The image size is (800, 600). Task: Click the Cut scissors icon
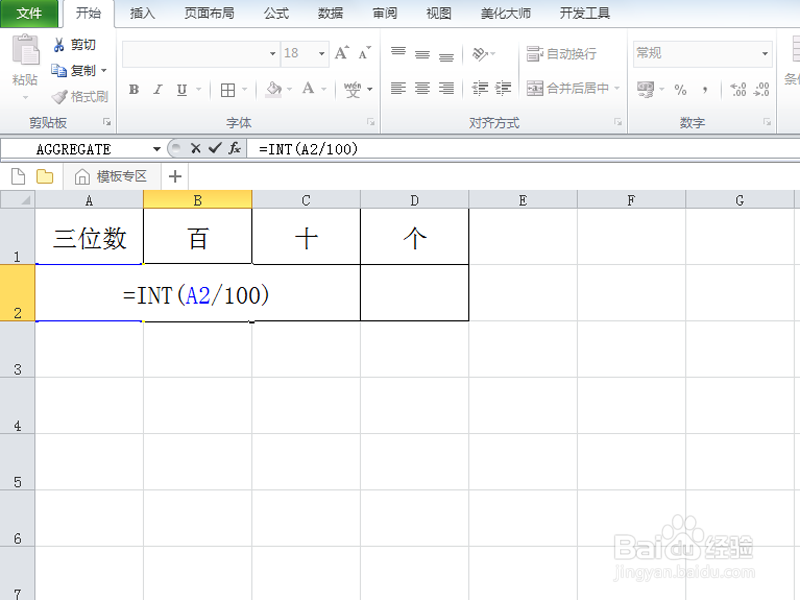click(59, 45)
